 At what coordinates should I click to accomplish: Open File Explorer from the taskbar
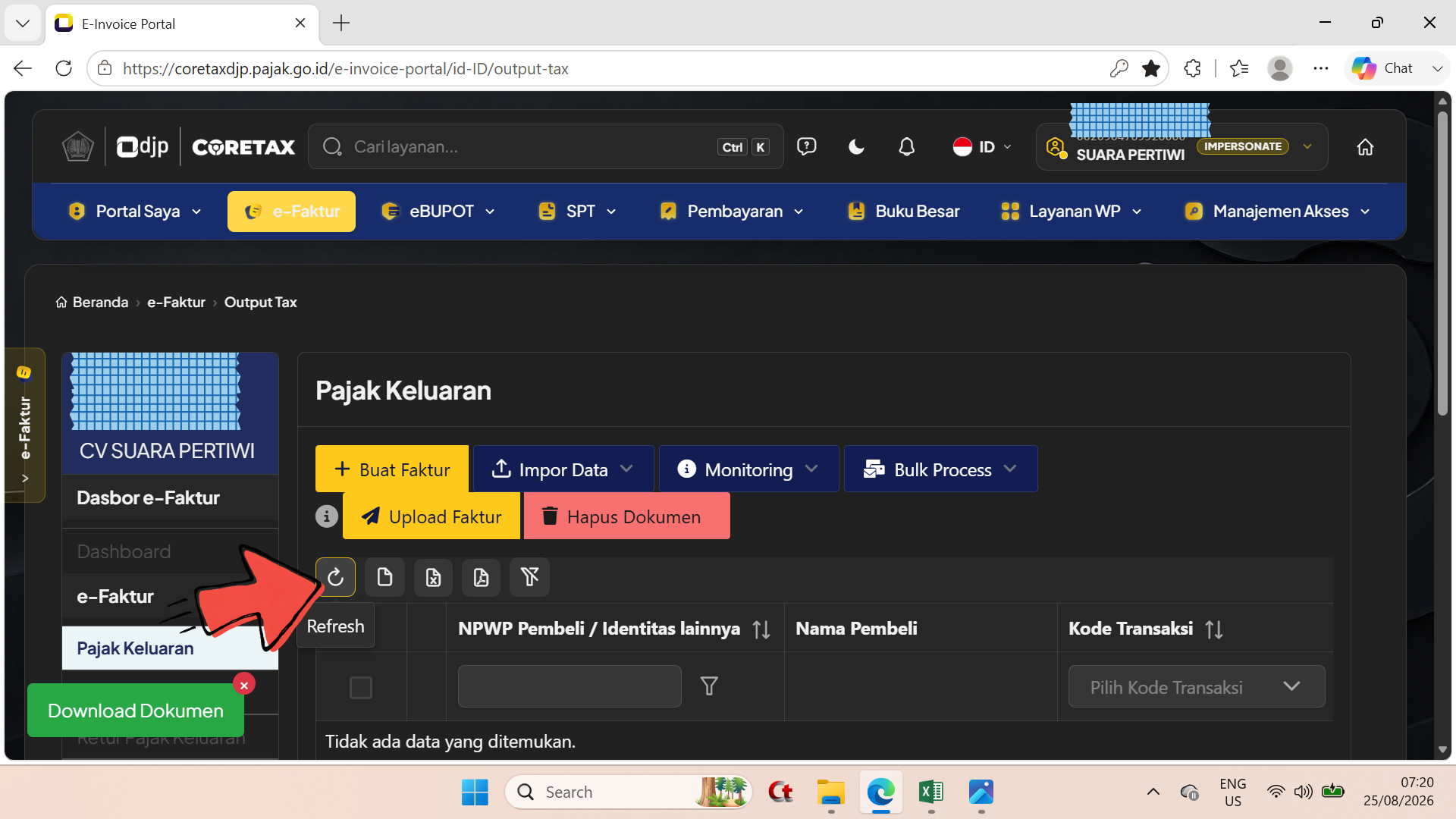pos(830,792)
